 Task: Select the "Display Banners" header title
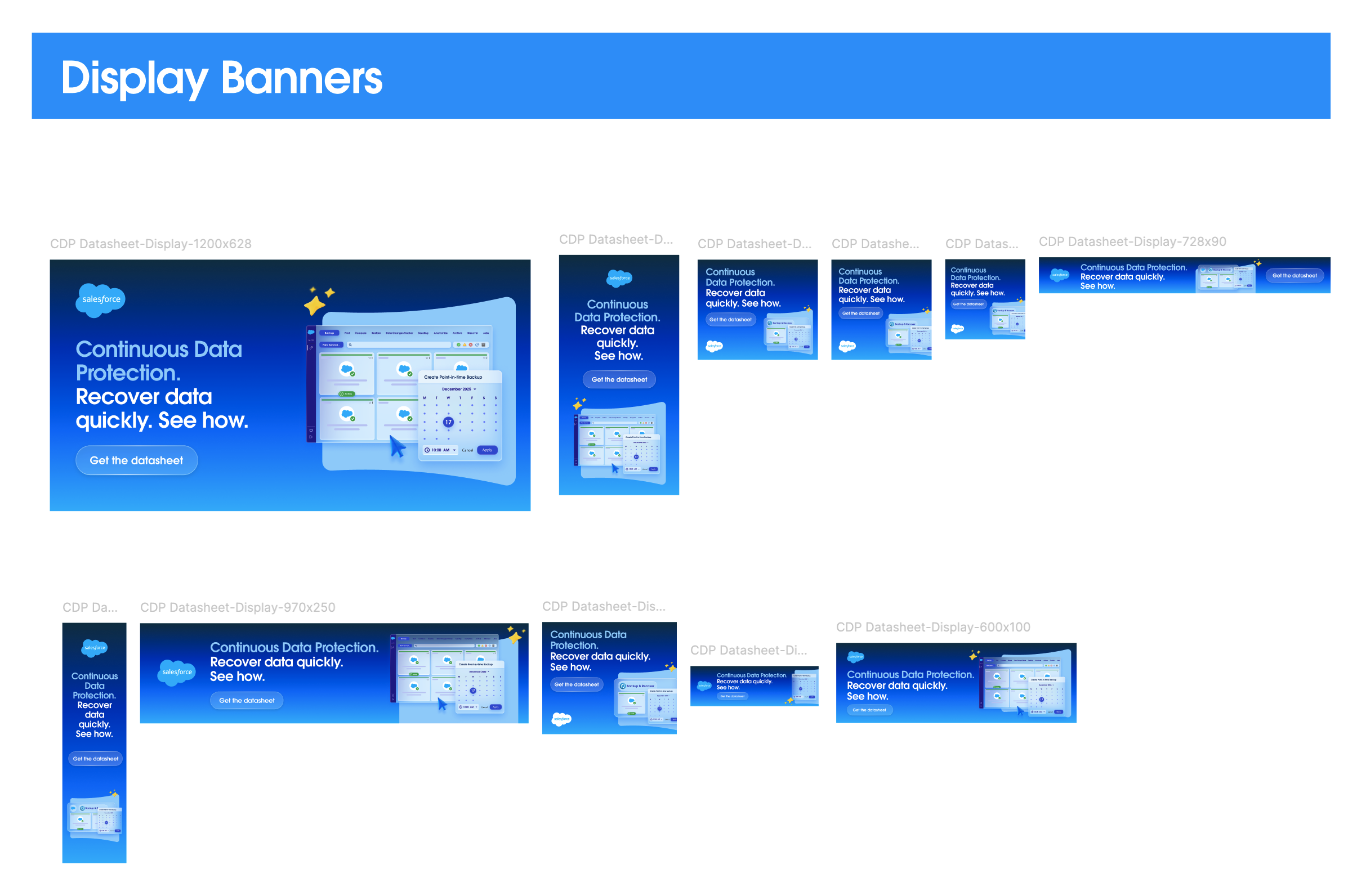(221, 78)
